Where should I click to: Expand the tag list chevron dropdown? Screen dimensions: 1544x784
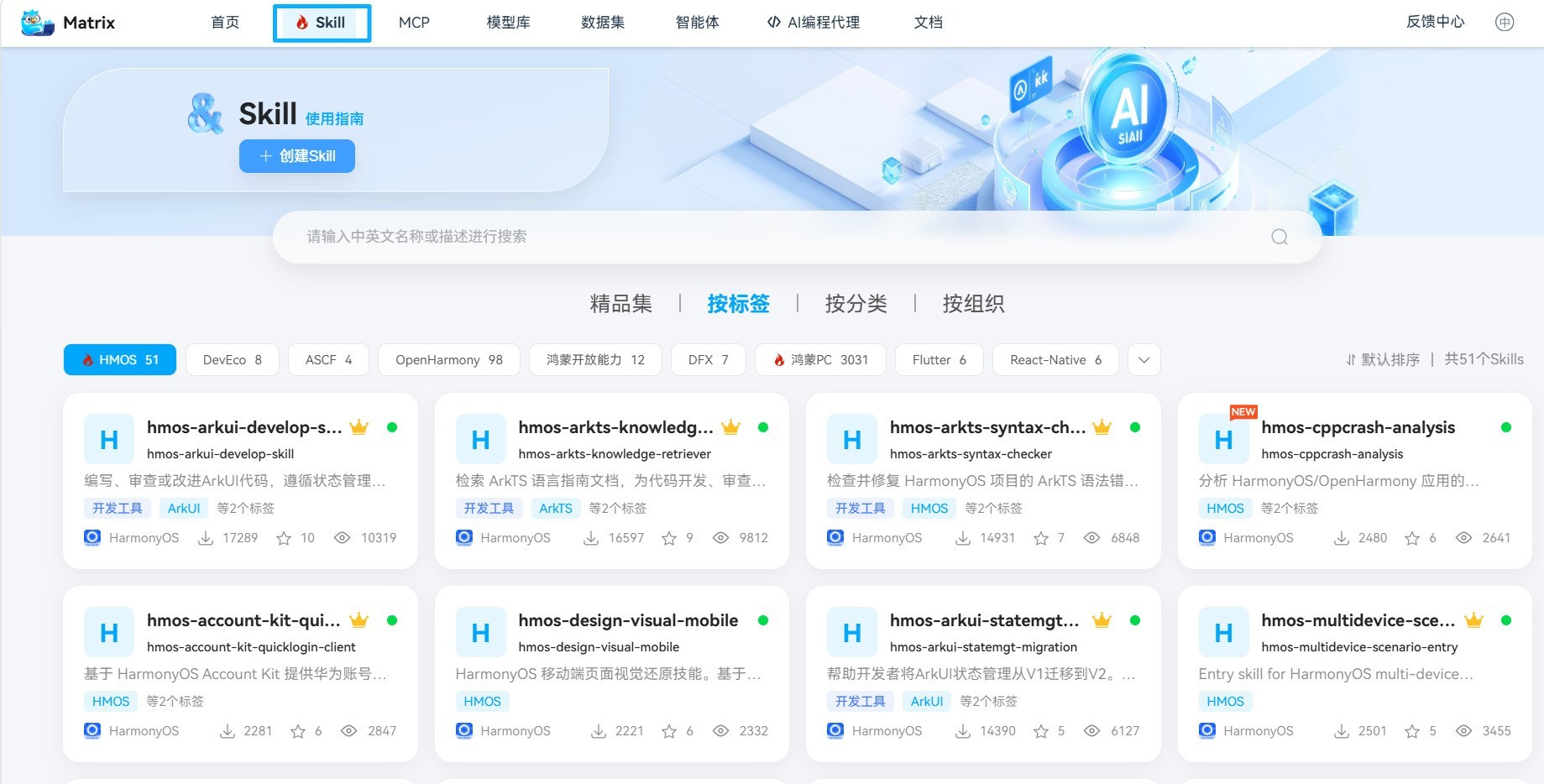(1144, 360)
